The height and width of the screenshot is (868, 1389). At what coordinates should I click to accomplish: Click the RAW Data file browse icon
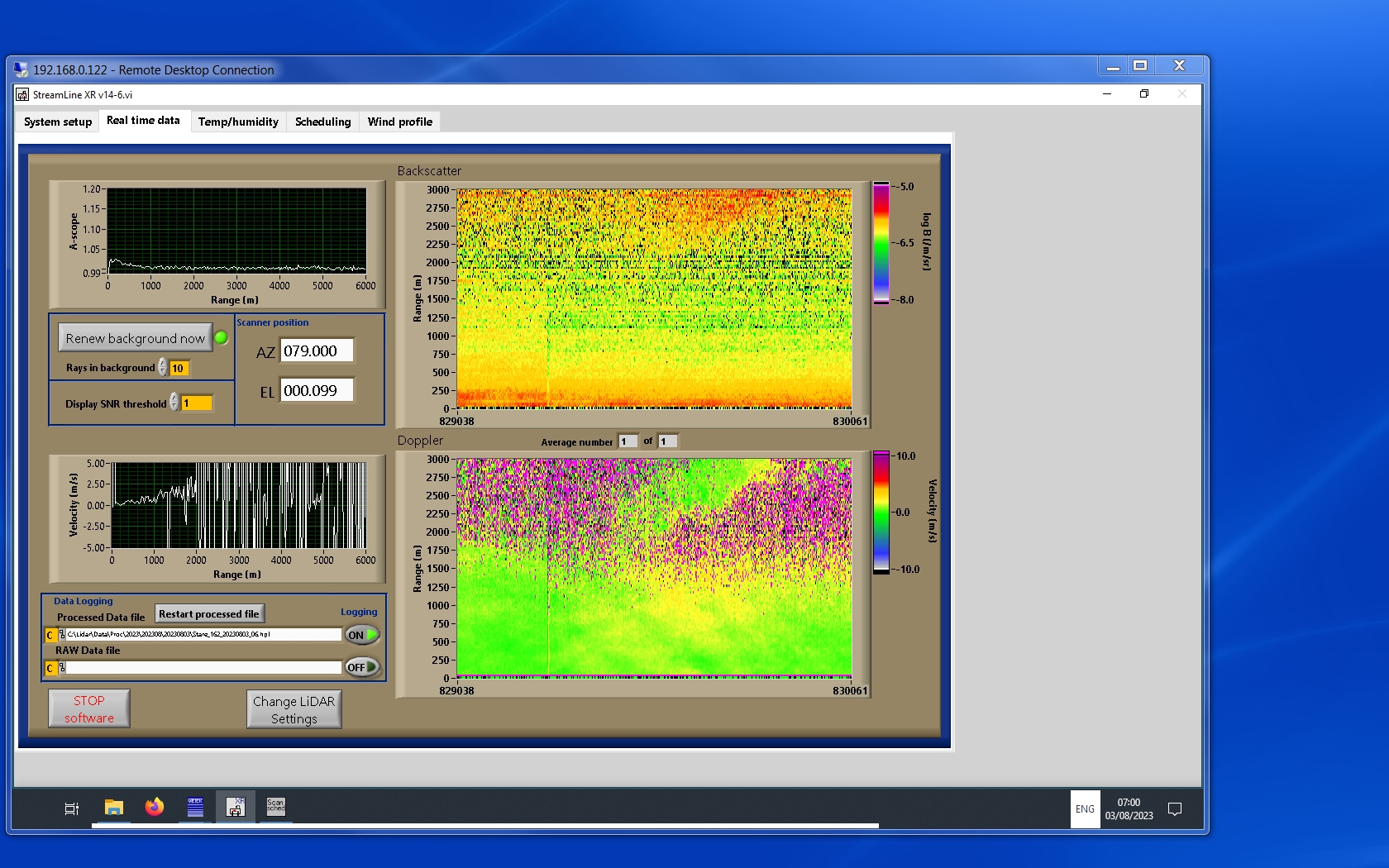click(62, 668)
